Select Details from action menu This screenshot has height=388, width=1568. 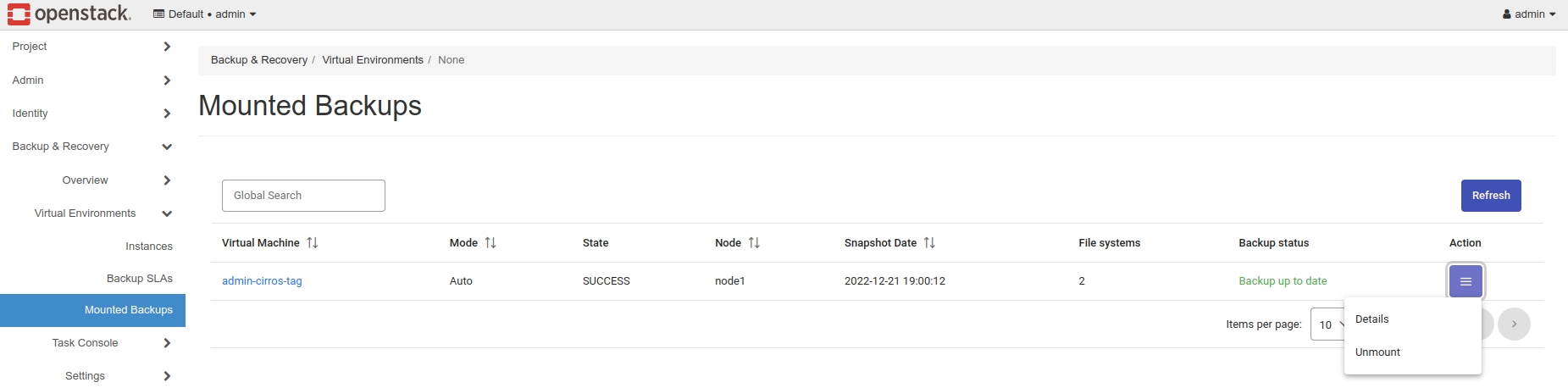(x=1372, y=319)
